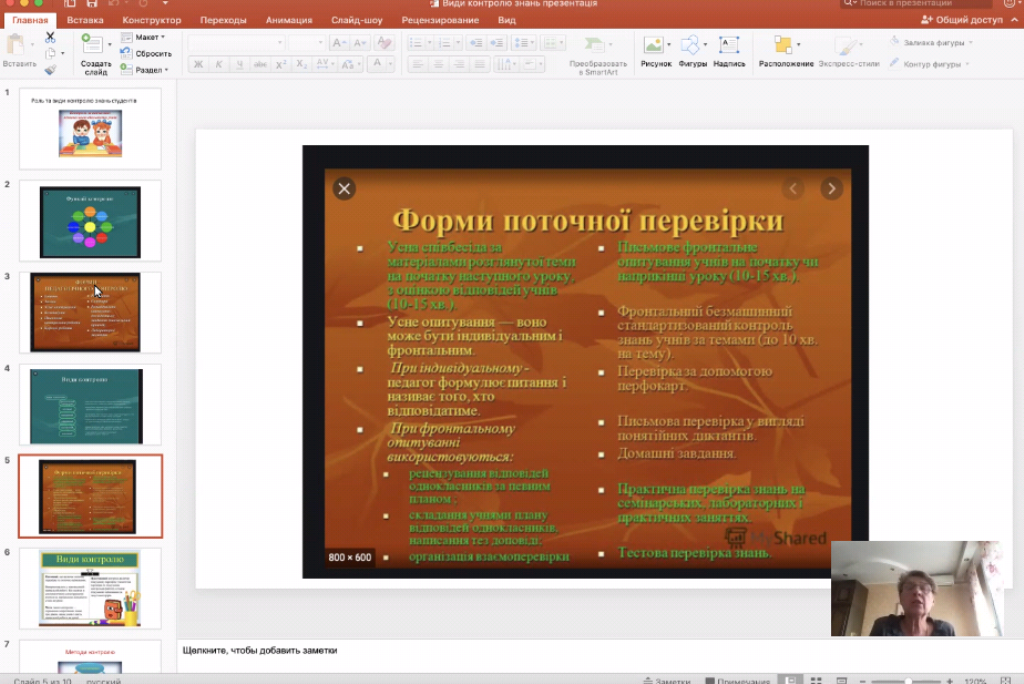Switch to the Вставка tab

(x=85, y=20)
